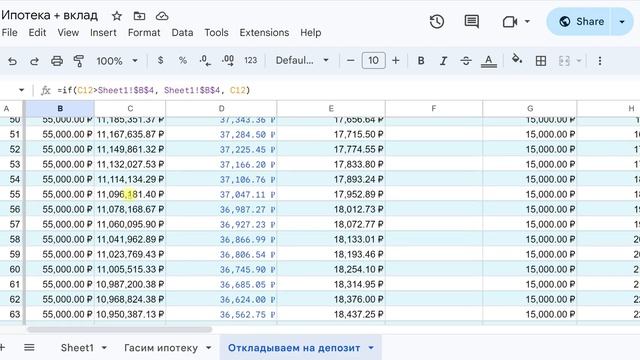Toggle strikethrough formatting

(x=466, y=61)
